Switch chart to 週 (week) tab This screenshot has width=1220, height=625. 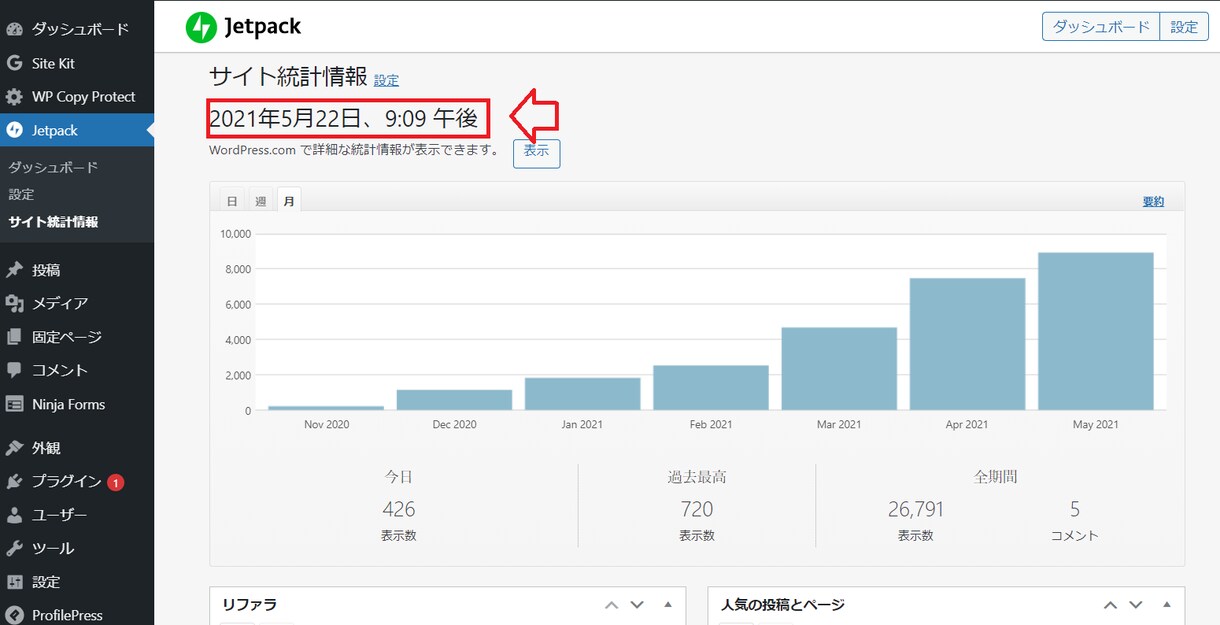[x=261, y=201]
